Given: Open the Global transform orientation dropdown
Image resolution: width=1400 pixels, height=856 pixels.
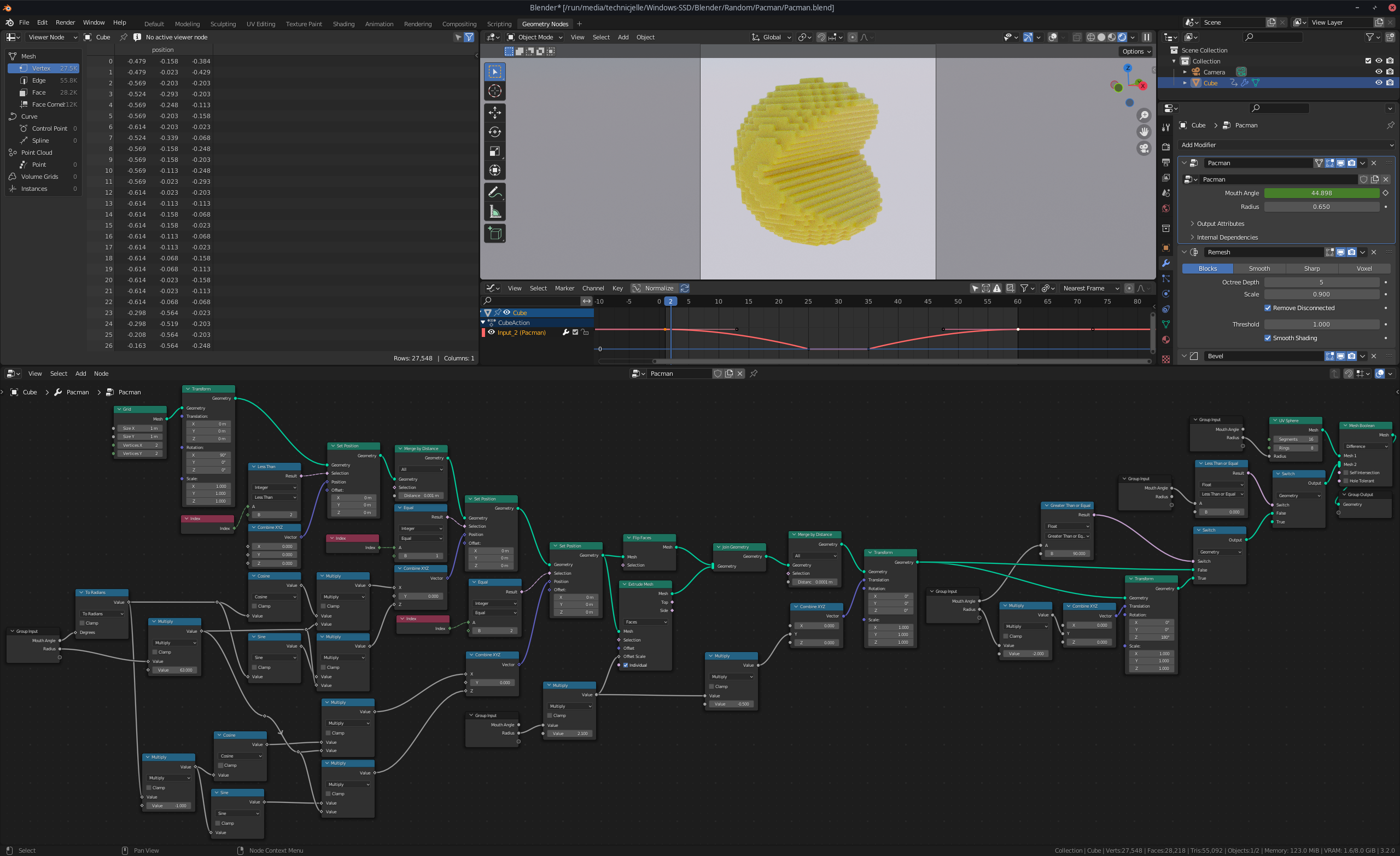Looking at the screenshot, I should [x=771, y=37].
